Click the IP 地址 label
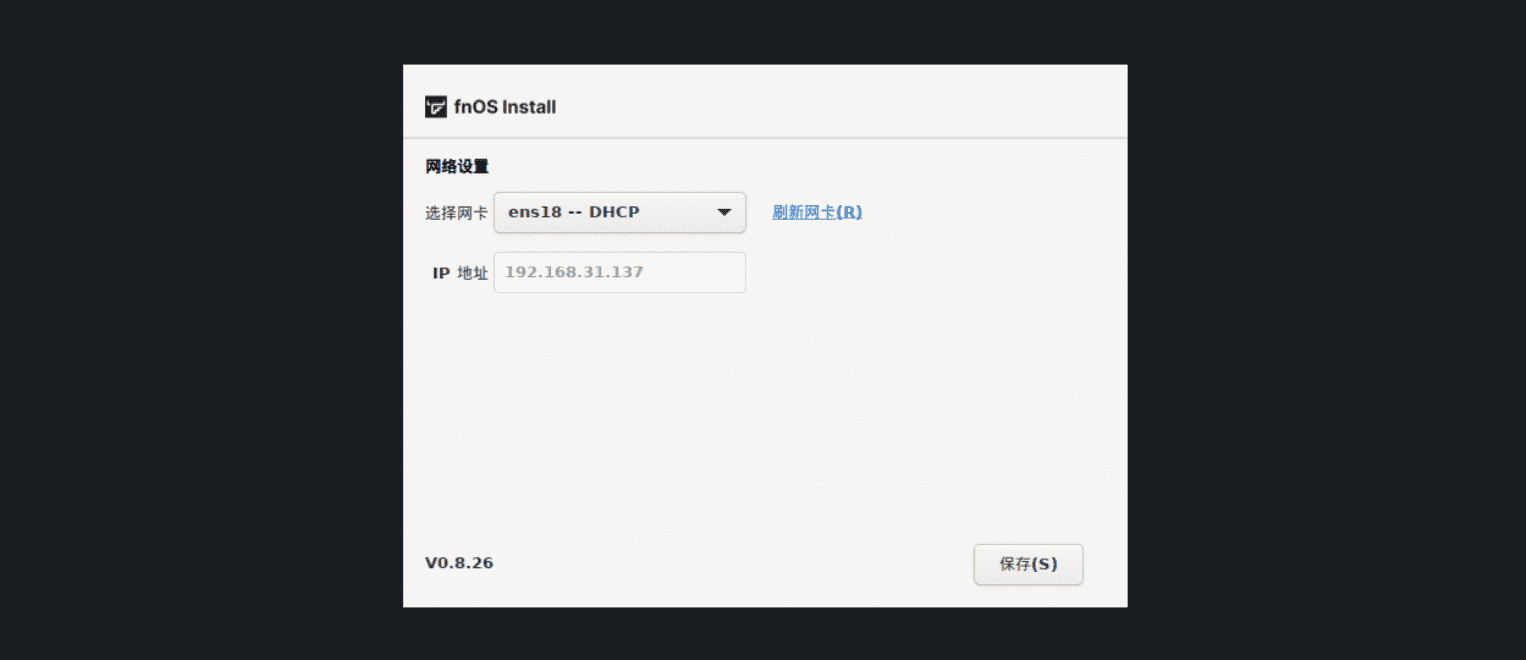 click(460, 273)
